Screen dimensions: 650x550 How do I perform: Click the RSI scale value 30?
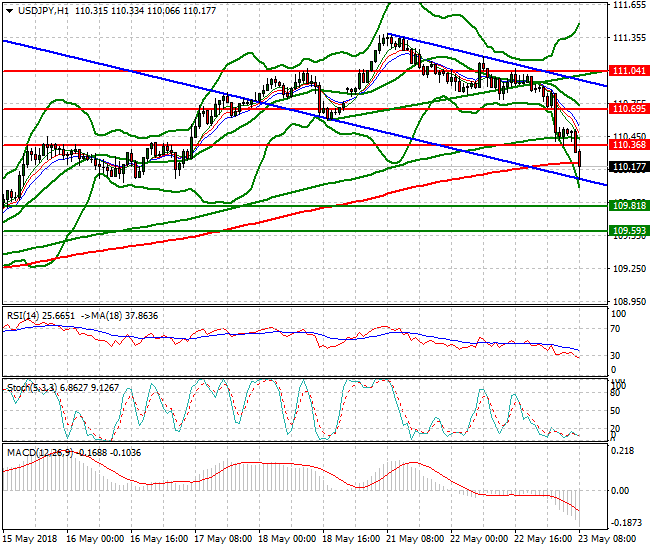[616, 356]
